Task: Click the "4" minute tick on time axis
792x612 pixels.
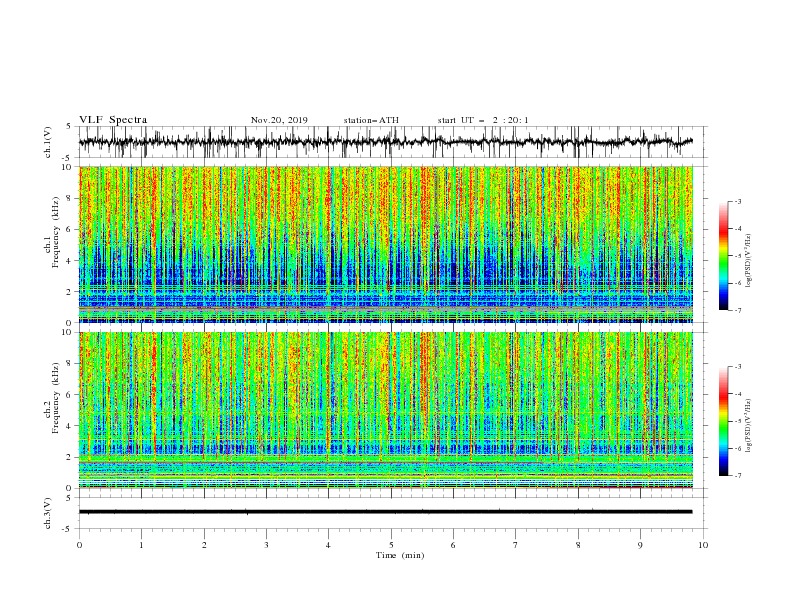Action: click(328, 545)
